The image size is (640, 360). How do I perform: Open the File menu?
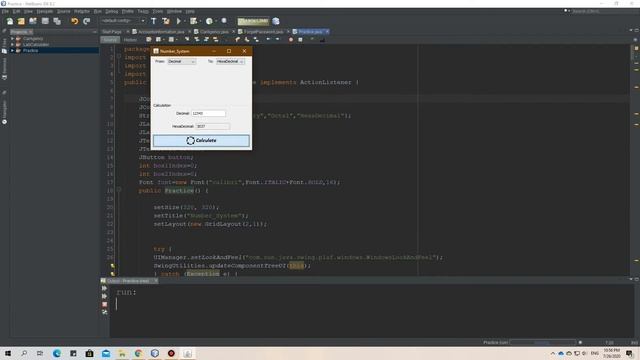[x=5, y=11]
